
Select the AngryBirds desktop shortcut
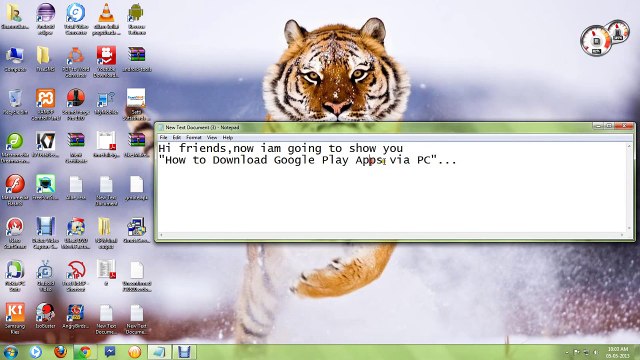[x=76, y=316]
